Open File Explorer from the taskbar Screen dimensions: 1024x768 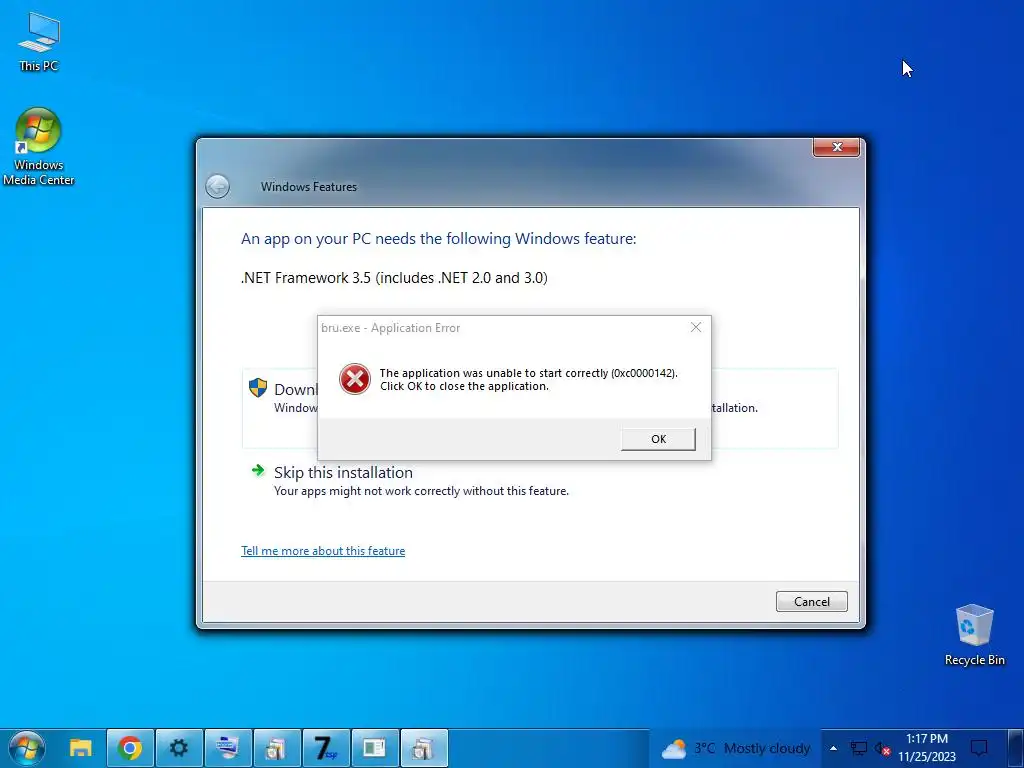(81, 748)
